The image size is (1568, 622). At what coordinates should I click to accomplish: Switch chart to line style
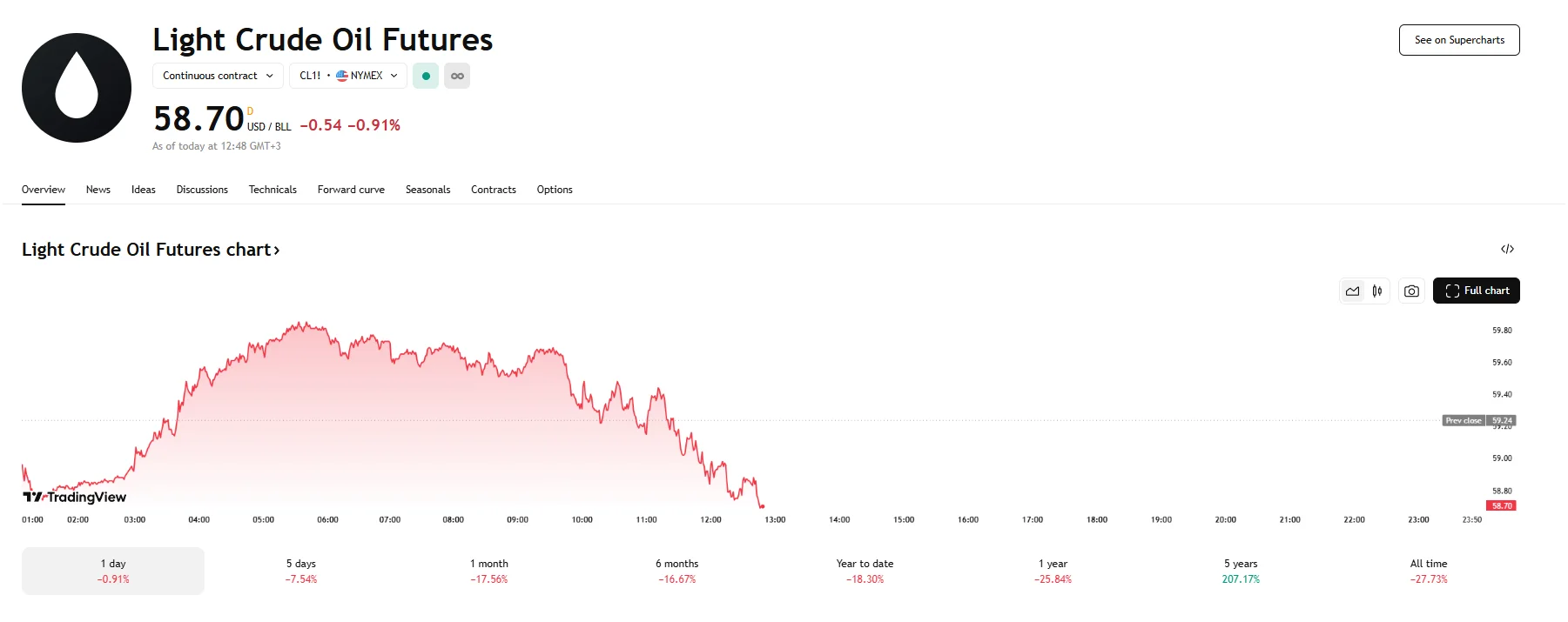1352,291
